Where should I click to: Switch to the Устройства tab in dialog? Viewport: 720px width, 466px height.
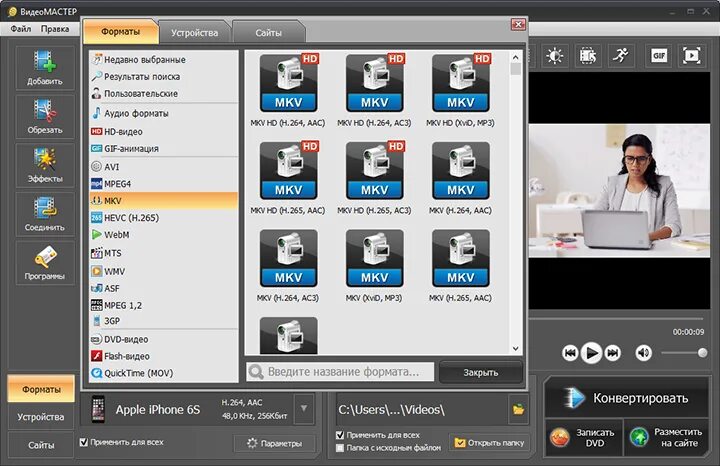pos(194,33)
